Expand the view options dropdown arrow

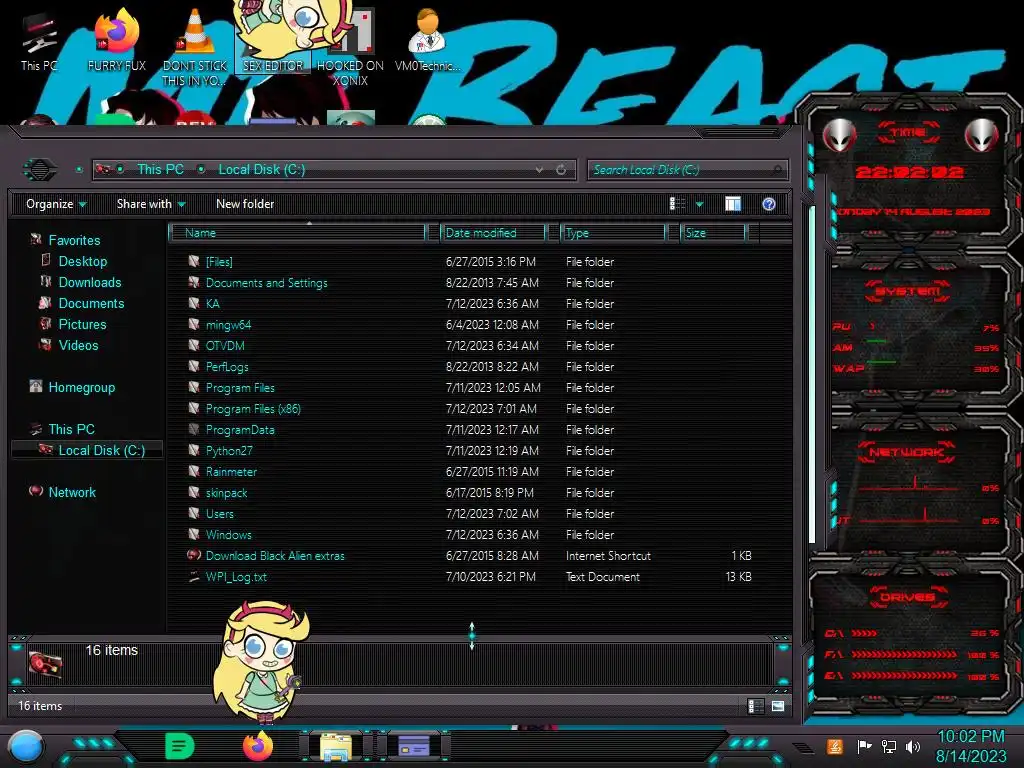click(699, 204)
